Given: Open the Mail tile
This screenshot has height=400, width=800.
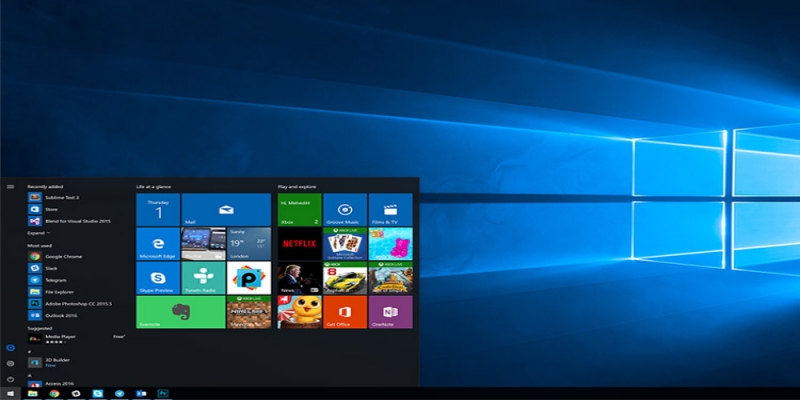Looking at the screenshot, I should tap(226, 210).
